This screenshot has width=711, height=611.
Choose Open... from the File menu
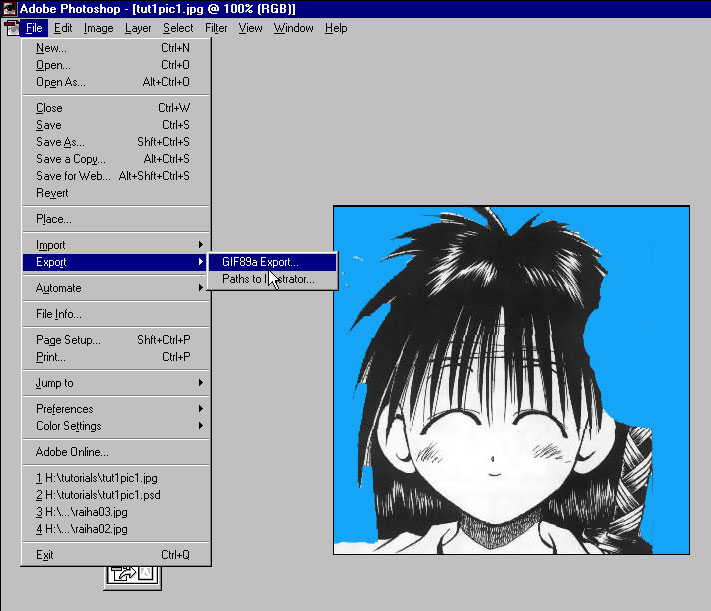coord(117,65)
